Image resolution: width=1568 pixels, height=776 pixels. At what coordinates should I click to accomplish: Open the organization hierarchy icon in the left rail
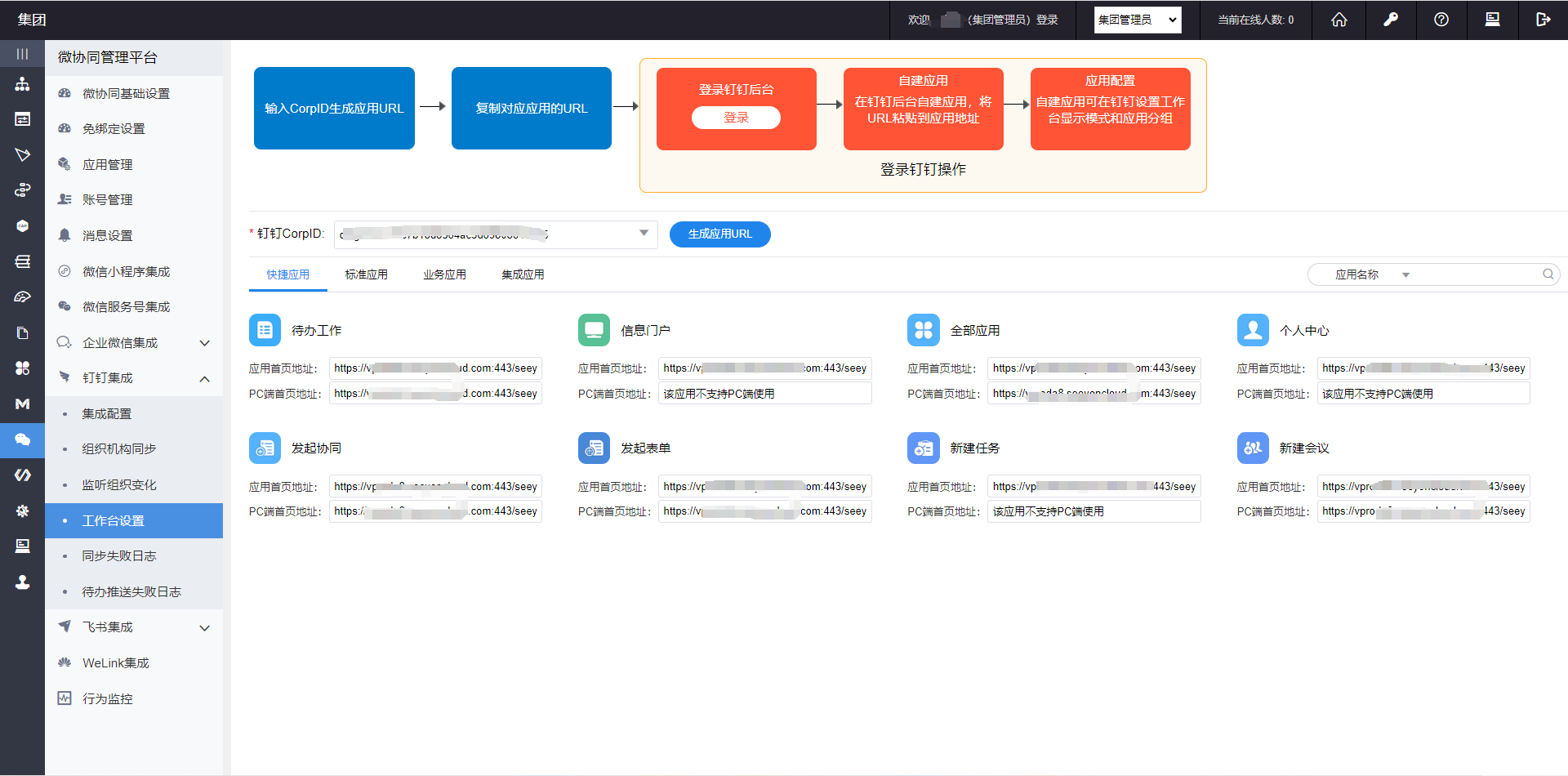pyautogui.click(x=22, y=84)
